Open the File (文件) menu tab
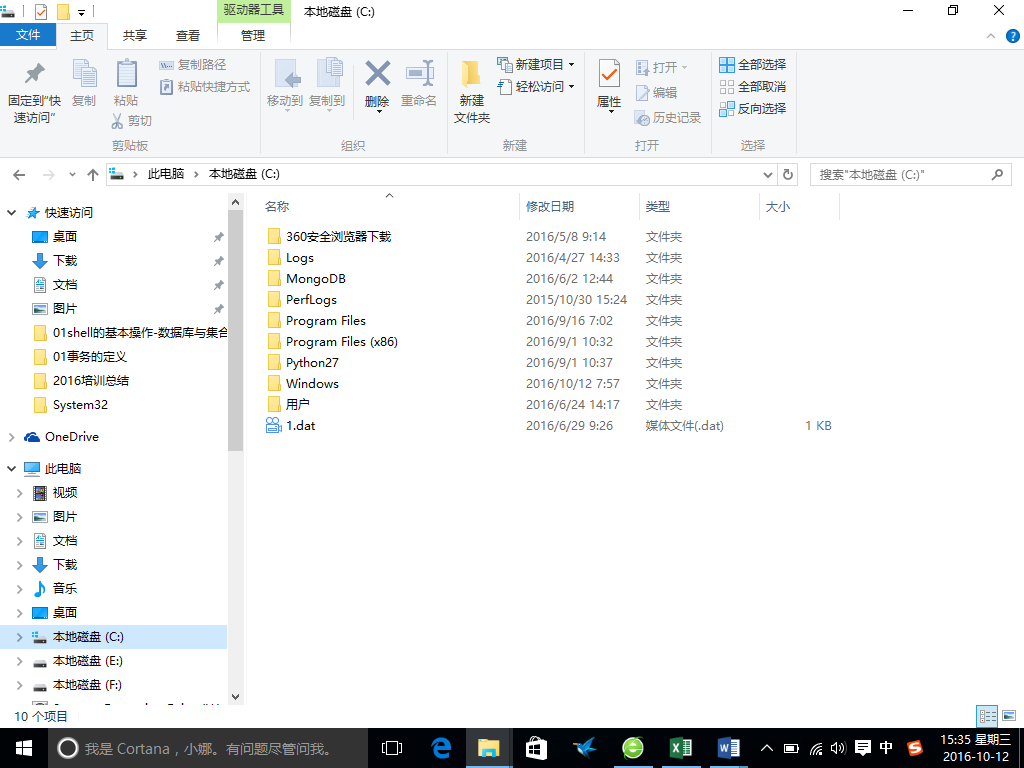 click(x=28, y=35)
